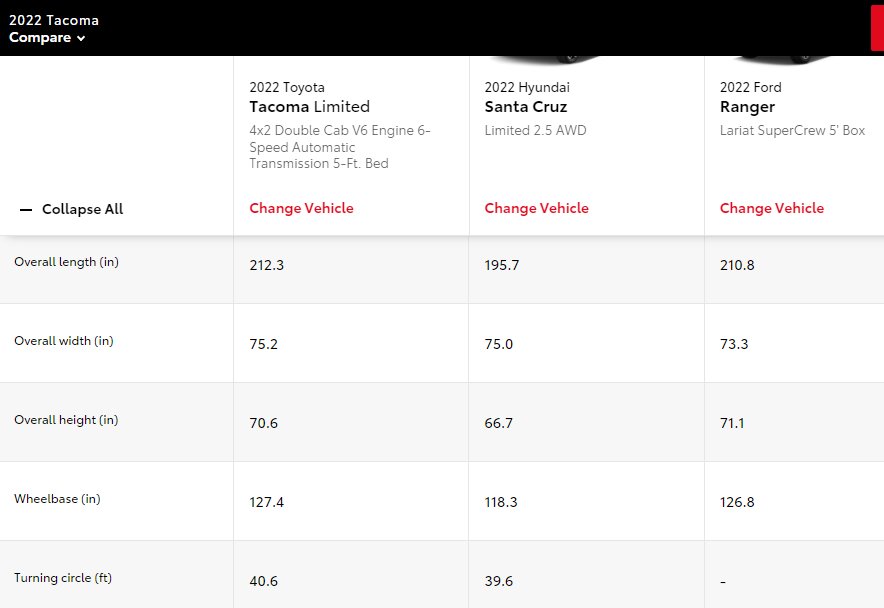This screenshot has width=884, height=608.
Task: Click the Tacoma trim description text
Action: coord(339,147)
